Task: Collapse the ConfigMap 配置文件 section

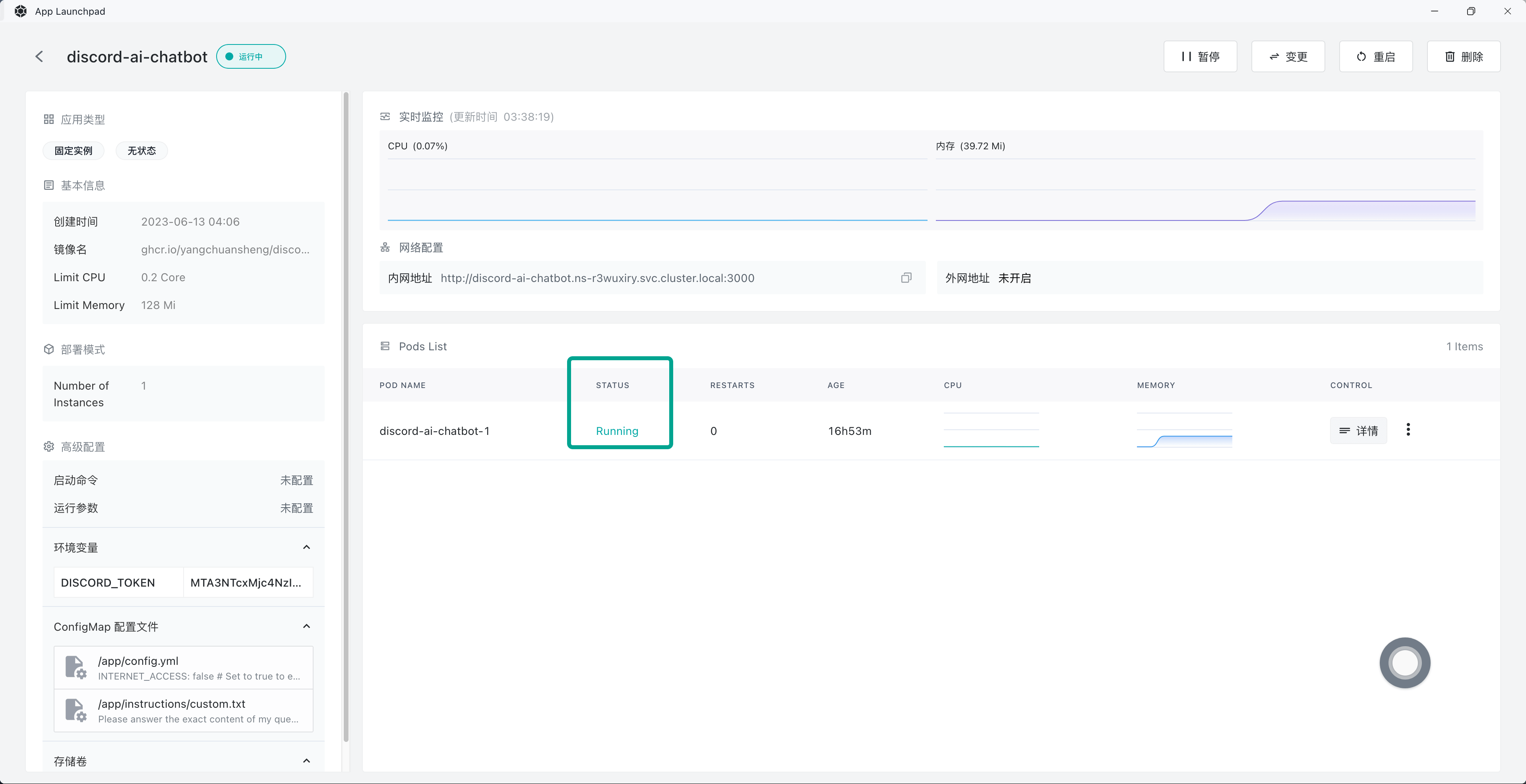Action: (306, 626)
